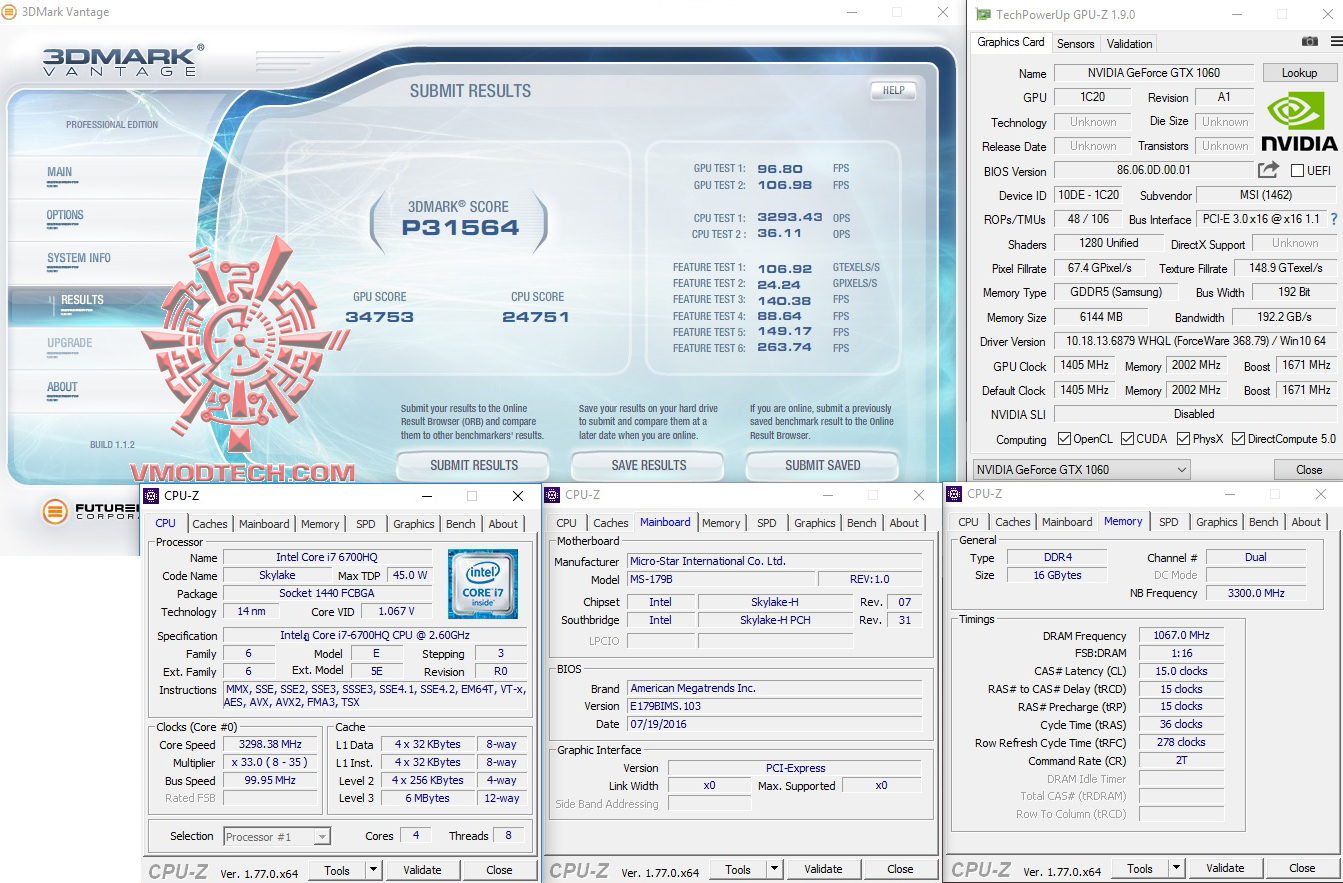Click the NVIDIA logo in GPU-Z

point(1299,122)
